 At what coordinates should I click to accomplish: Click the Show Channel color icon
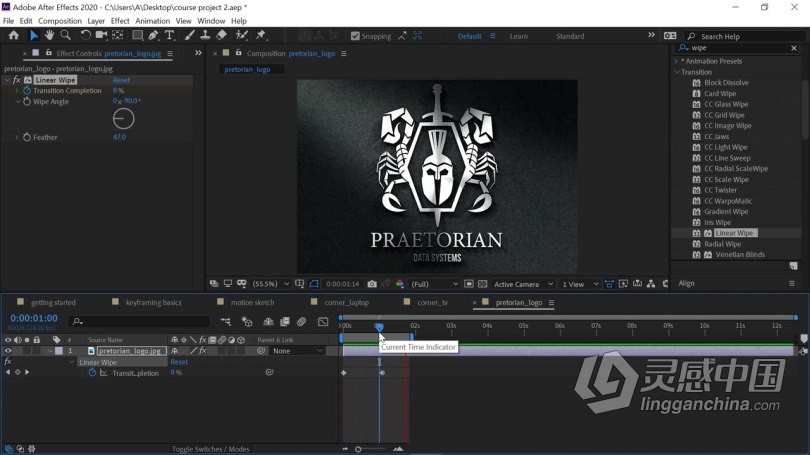(400, 284)
